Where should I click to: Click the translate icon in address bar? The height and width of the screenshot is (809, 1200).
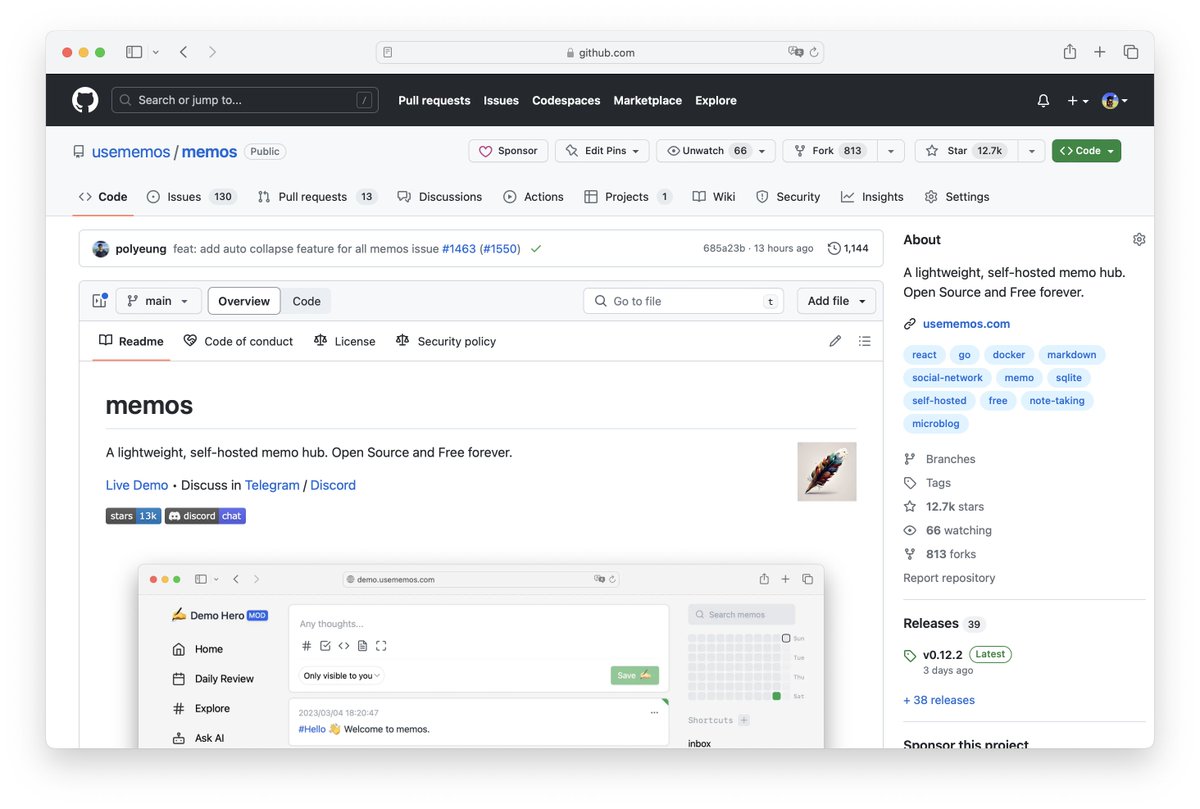click(x=796, y=52)
